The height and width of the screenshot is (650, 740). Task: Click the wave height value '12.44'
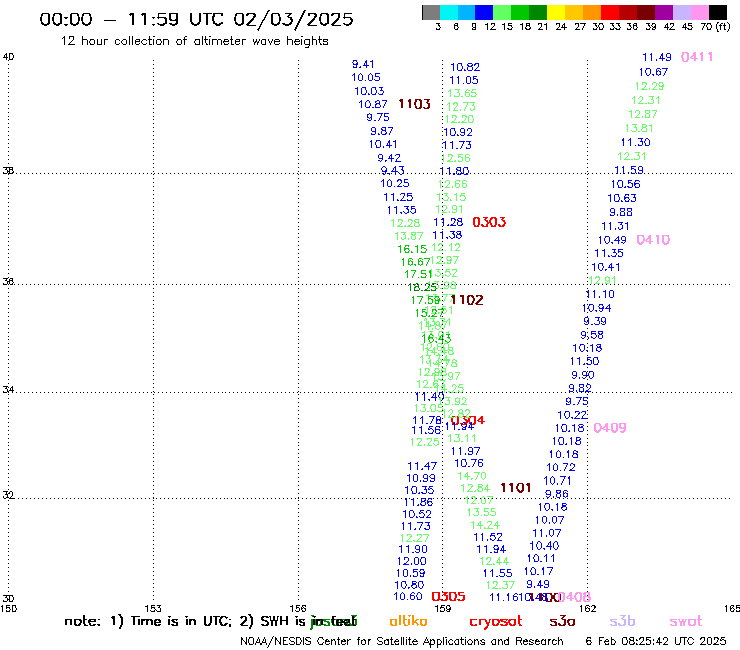click(494, 561)
